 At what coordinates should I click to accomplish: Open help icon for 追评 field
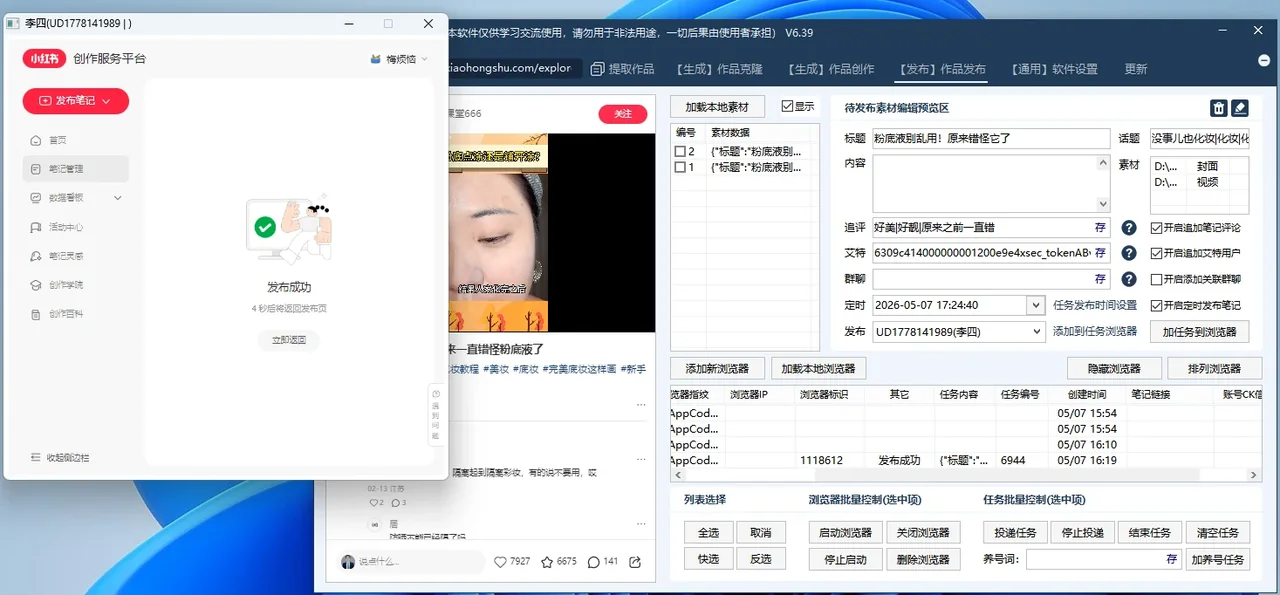[1129, 228]
